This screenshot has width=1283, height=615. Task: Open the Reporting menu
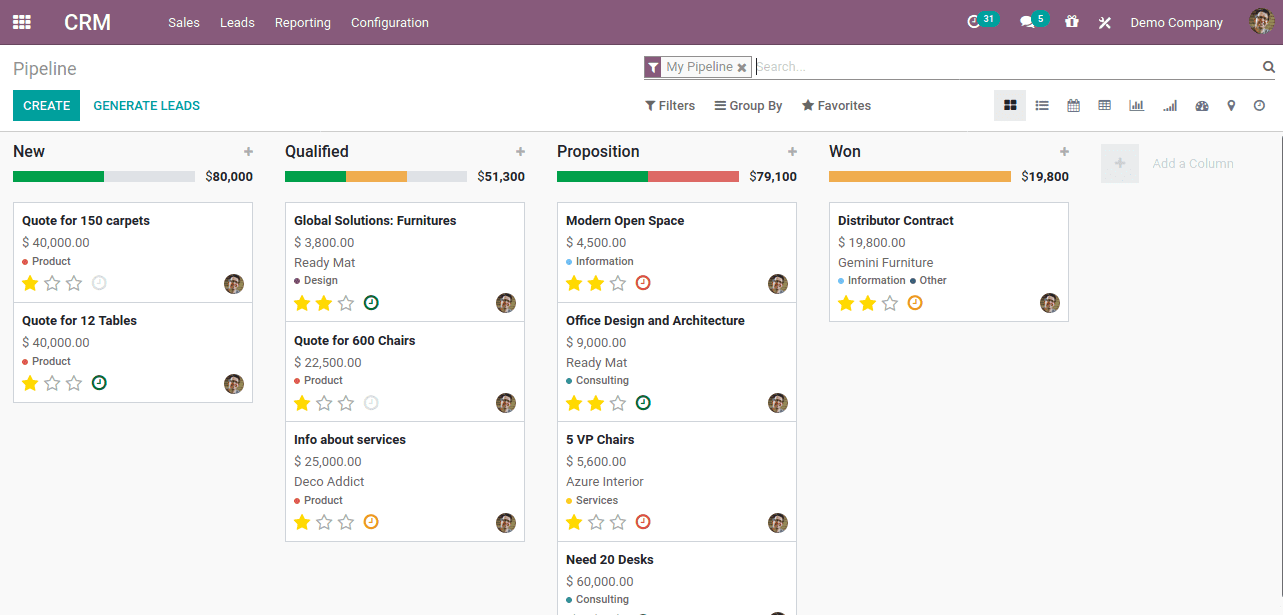pyautogui.click(x=303, y=22)
